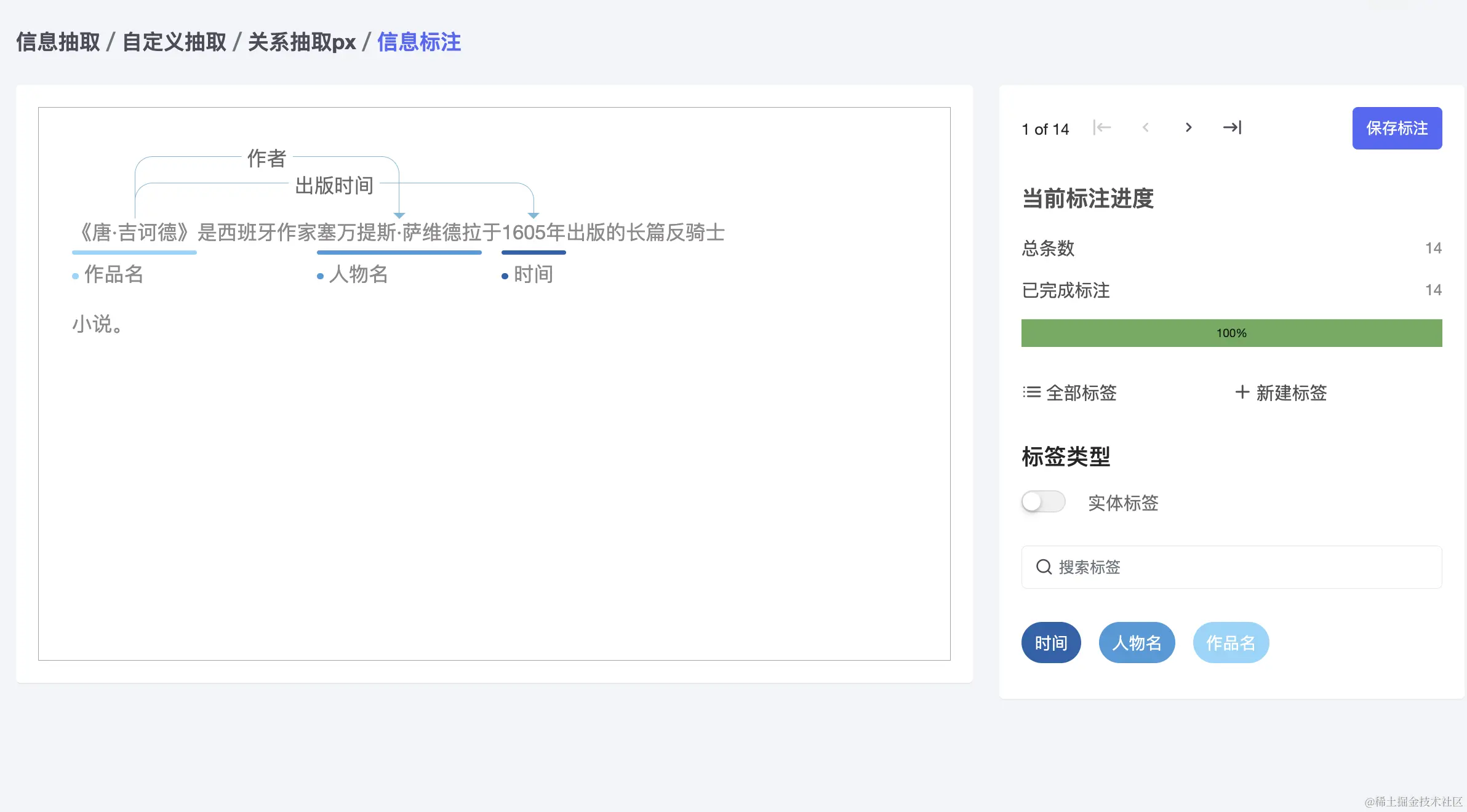Select the dark blue 时间 label chip
Screen dimensions: 1467x812
click(x=1051, y=642)
